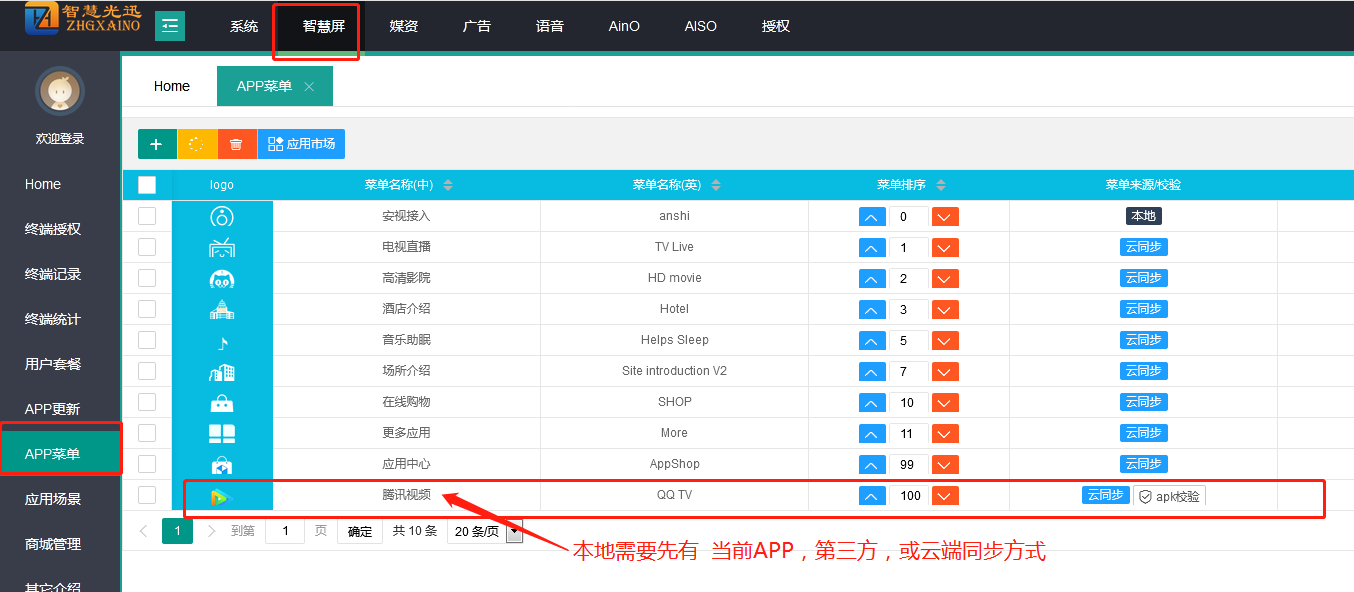Viewport: 1354px width, 592px height.
Task: Sort by 菜单排序 column arrows
Action: (x=941, y=185)
